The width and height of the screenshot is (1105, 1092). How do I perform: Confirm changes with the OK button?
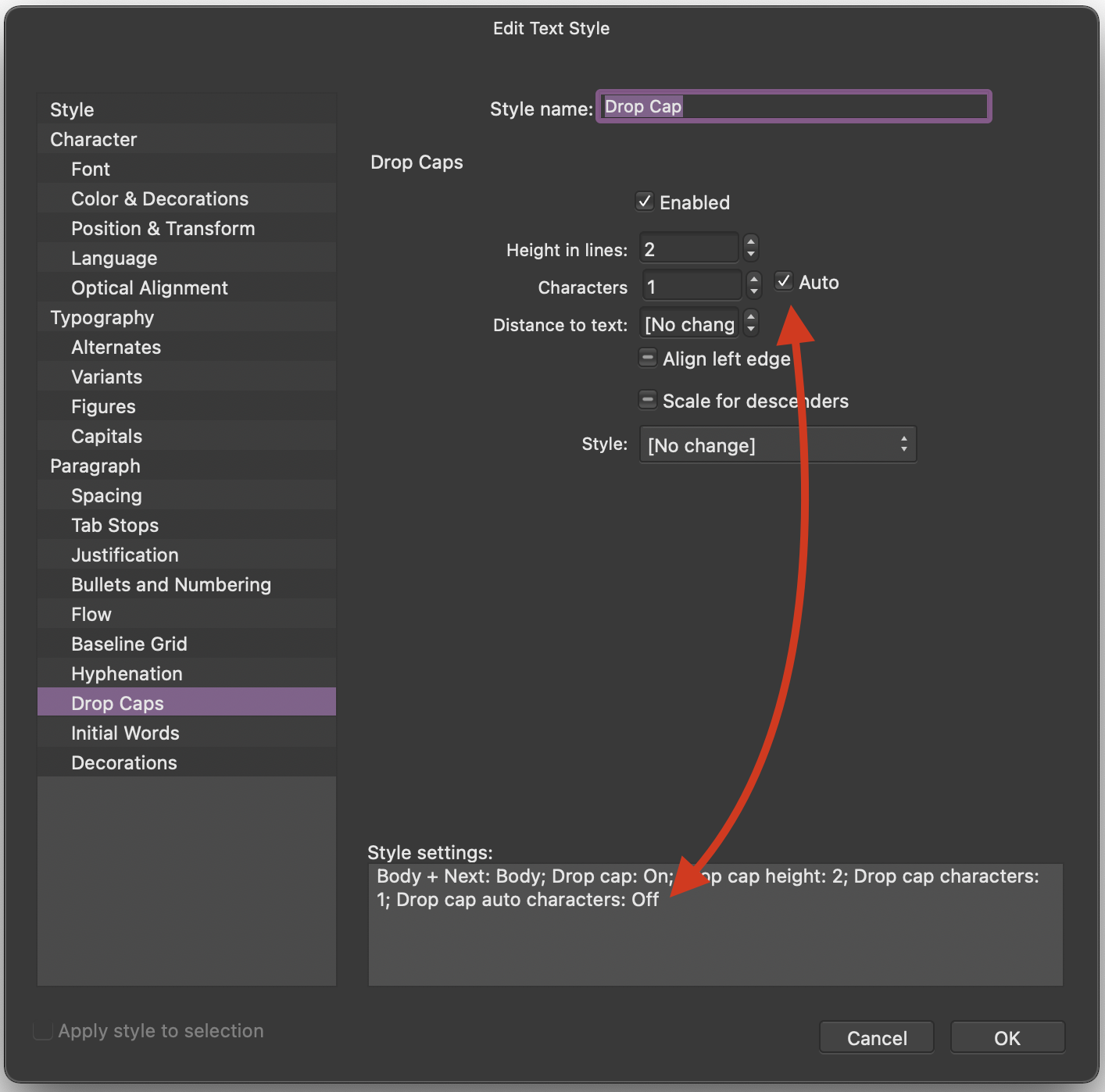(x=1007, y=1037)
